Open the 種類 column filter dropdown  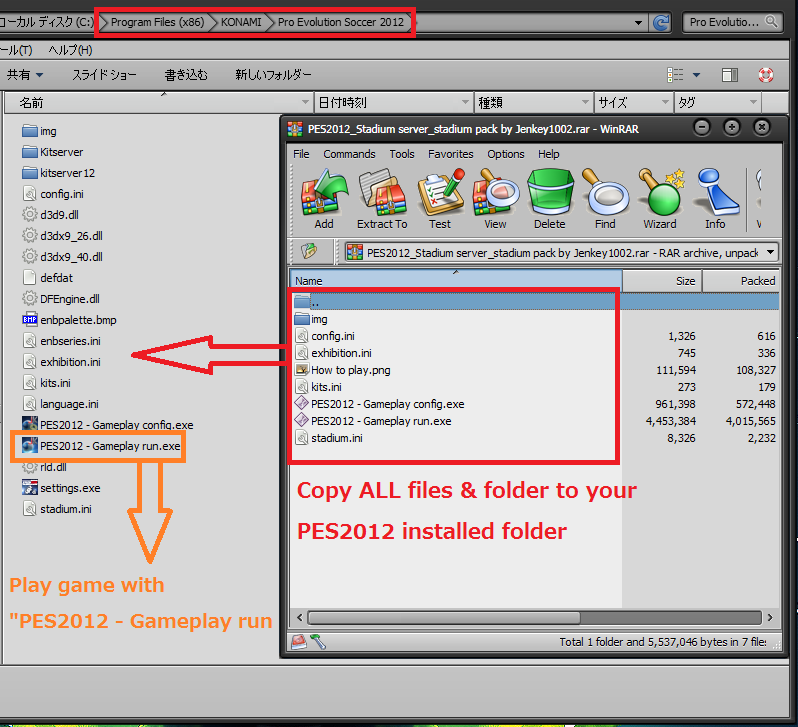[585, 102]
